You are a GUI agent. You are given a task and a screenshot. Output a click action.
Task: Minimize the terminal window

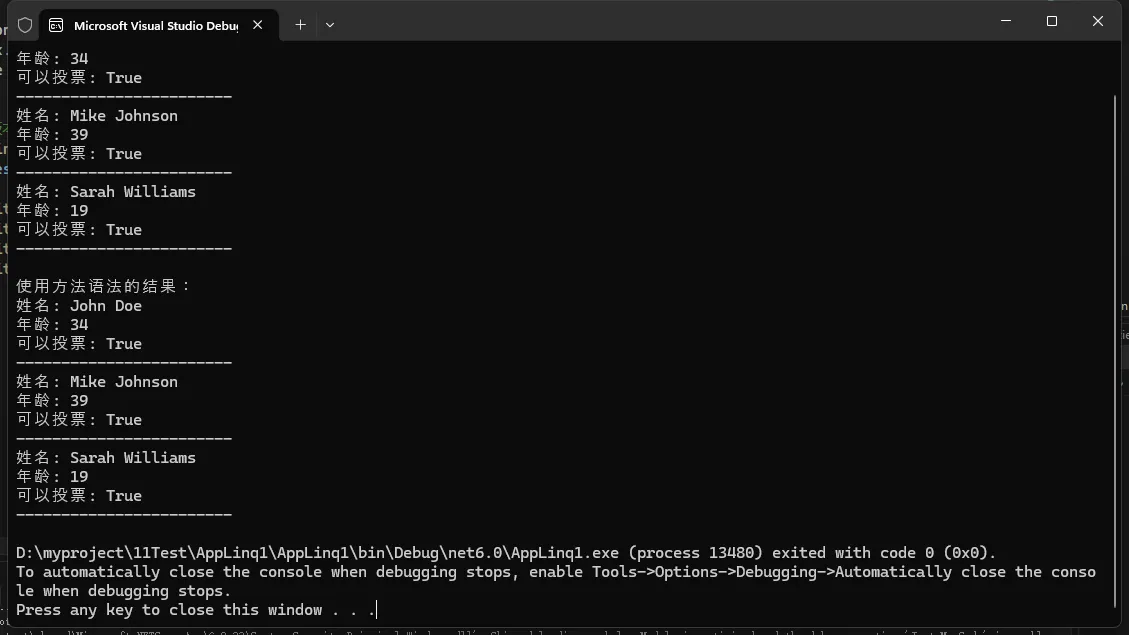click(1005, 21)
